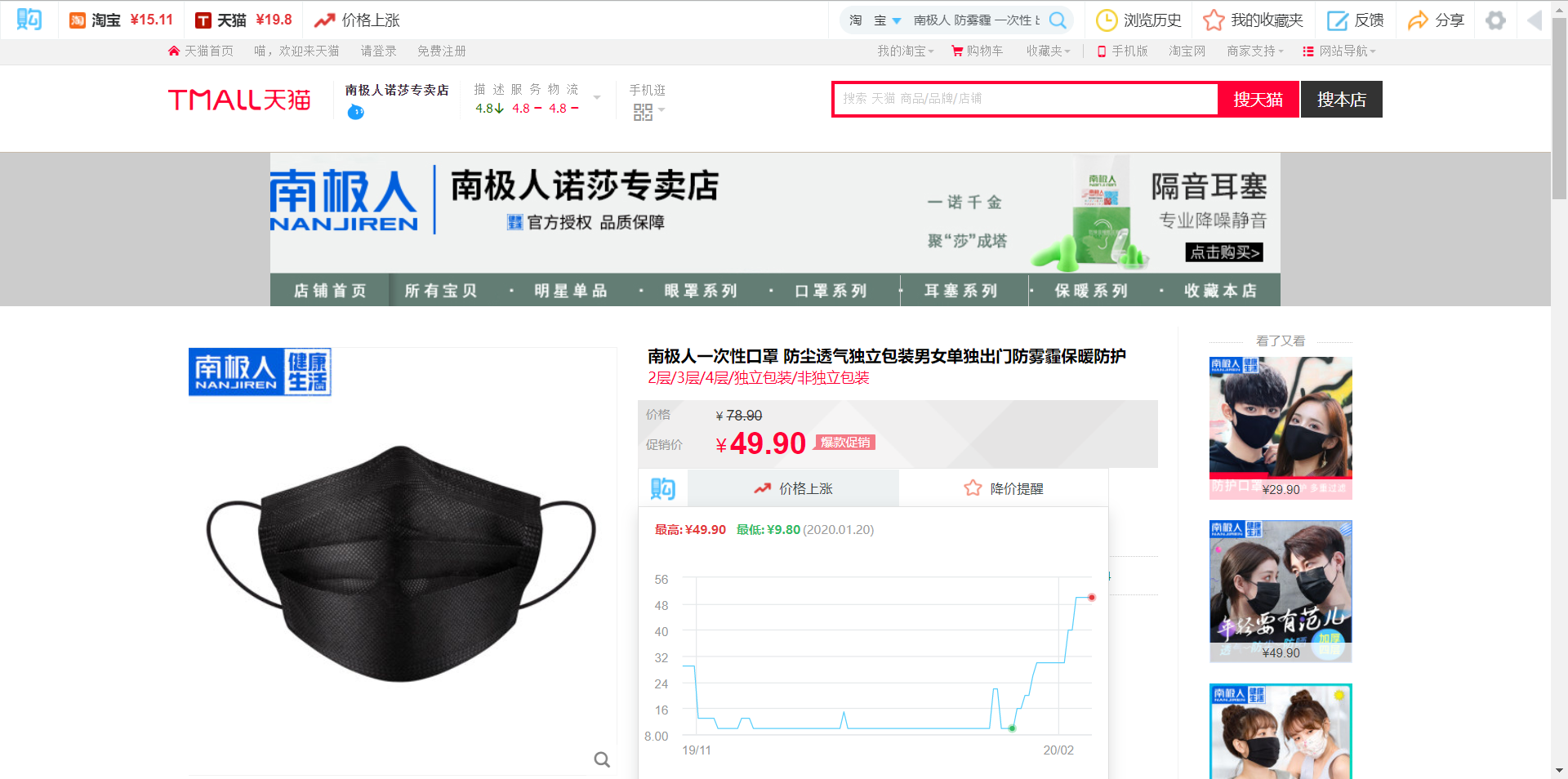Click the blue chat icon under store name
Image resolution: width=1568 pixels, height=779 pixels.
(x=355, y=112)
